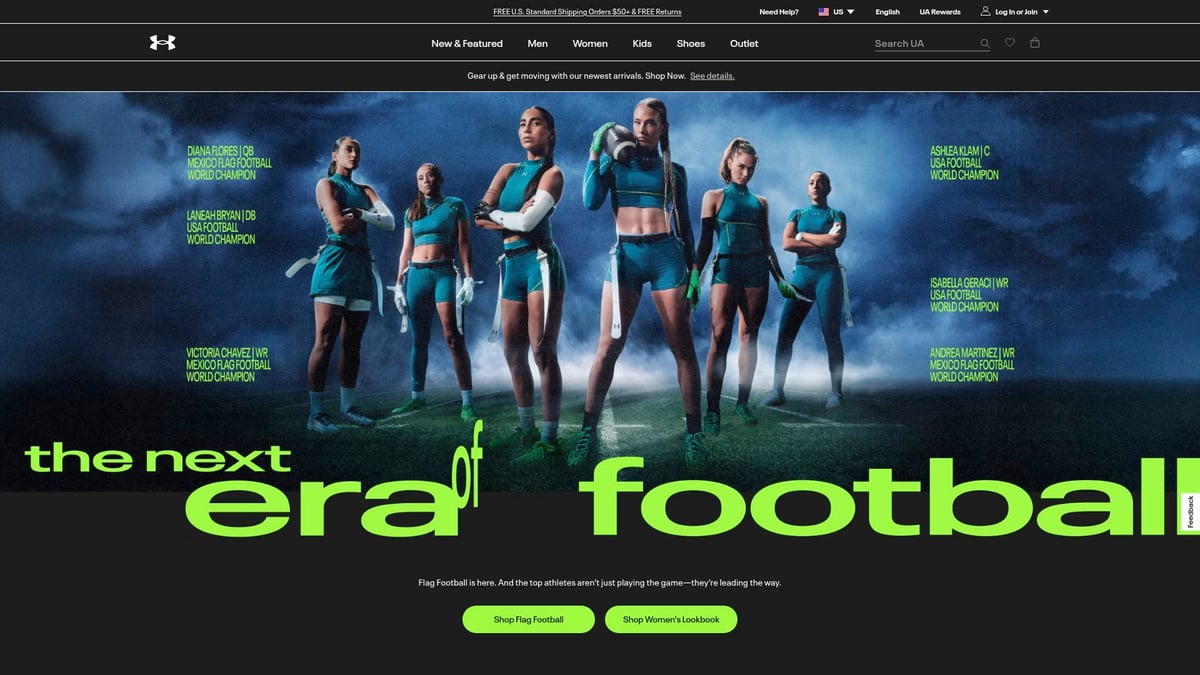Click the Victoria Chavez | WR caption
This screenshot has height=675, width=1200.
[228, 365]
